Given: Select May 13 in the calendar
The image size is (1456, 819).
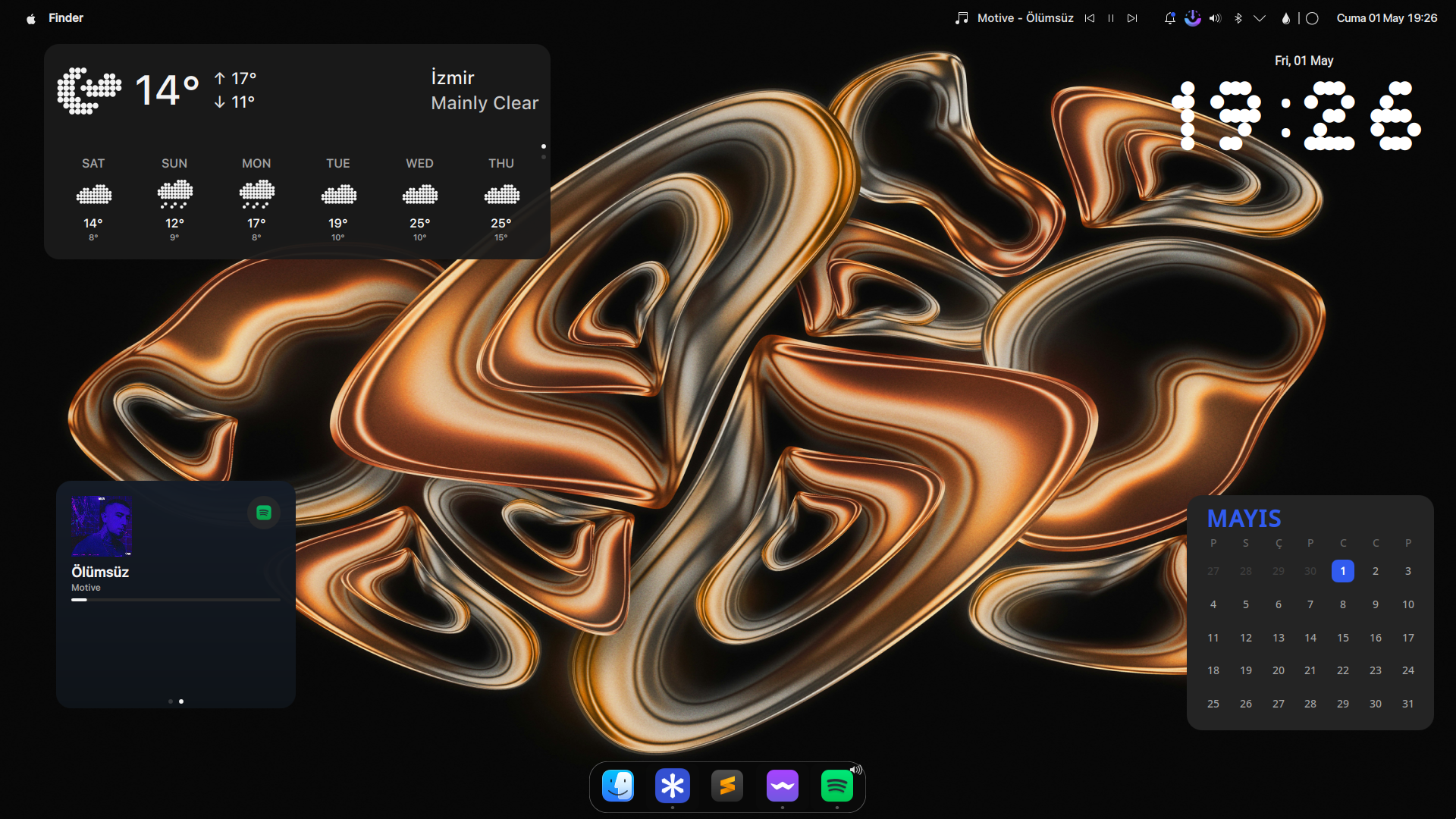Looking at the screenshot, I should (1279, 638).
